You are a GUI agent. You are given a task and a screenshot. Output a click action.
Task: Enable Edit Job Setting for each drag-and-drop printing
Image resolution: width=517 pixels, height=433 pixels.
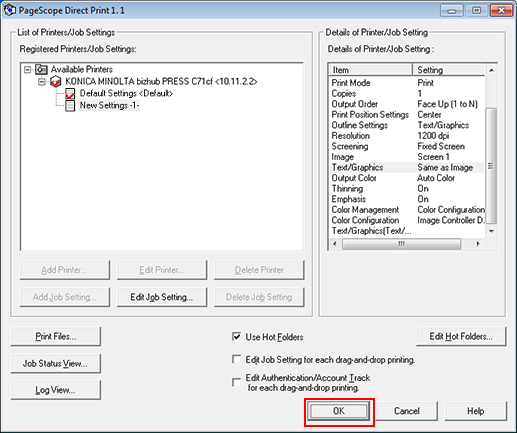(236, 360)
